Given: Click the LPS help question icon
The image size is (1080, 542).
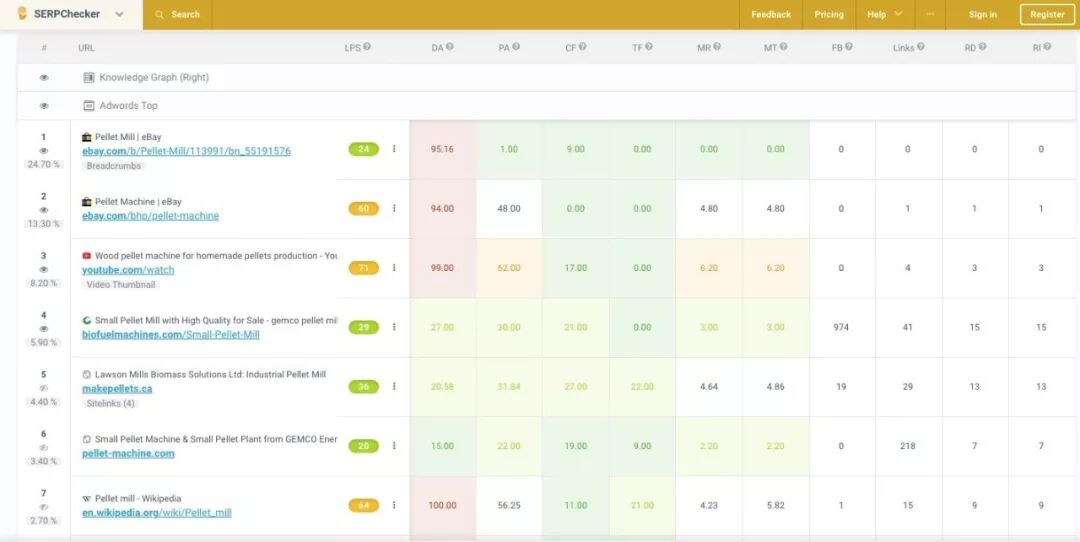Looking at the screenshot, I should (x=367, y=47).
